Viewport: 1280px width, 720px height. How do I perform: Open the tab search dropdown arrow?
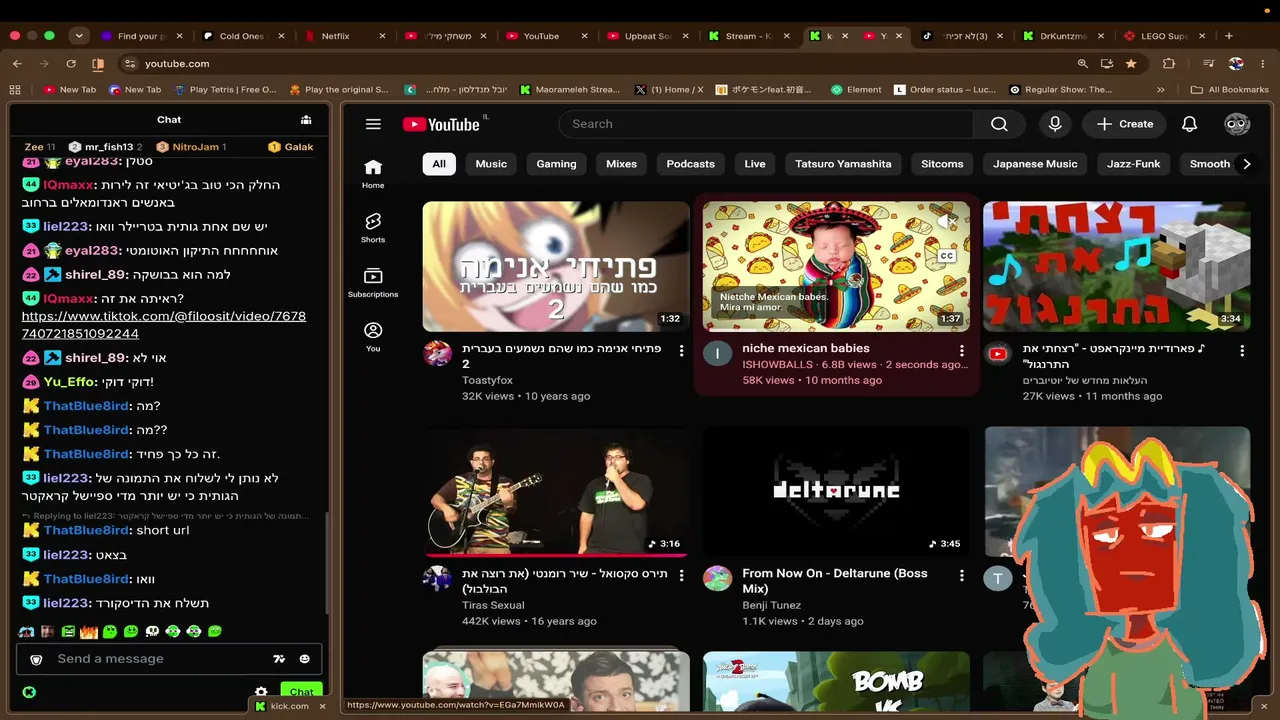point(79,36)
